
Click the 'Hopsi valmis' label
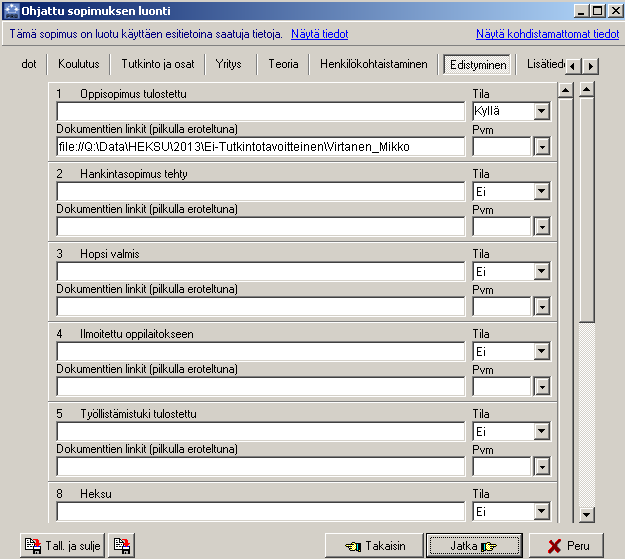[x=110, y=254]
